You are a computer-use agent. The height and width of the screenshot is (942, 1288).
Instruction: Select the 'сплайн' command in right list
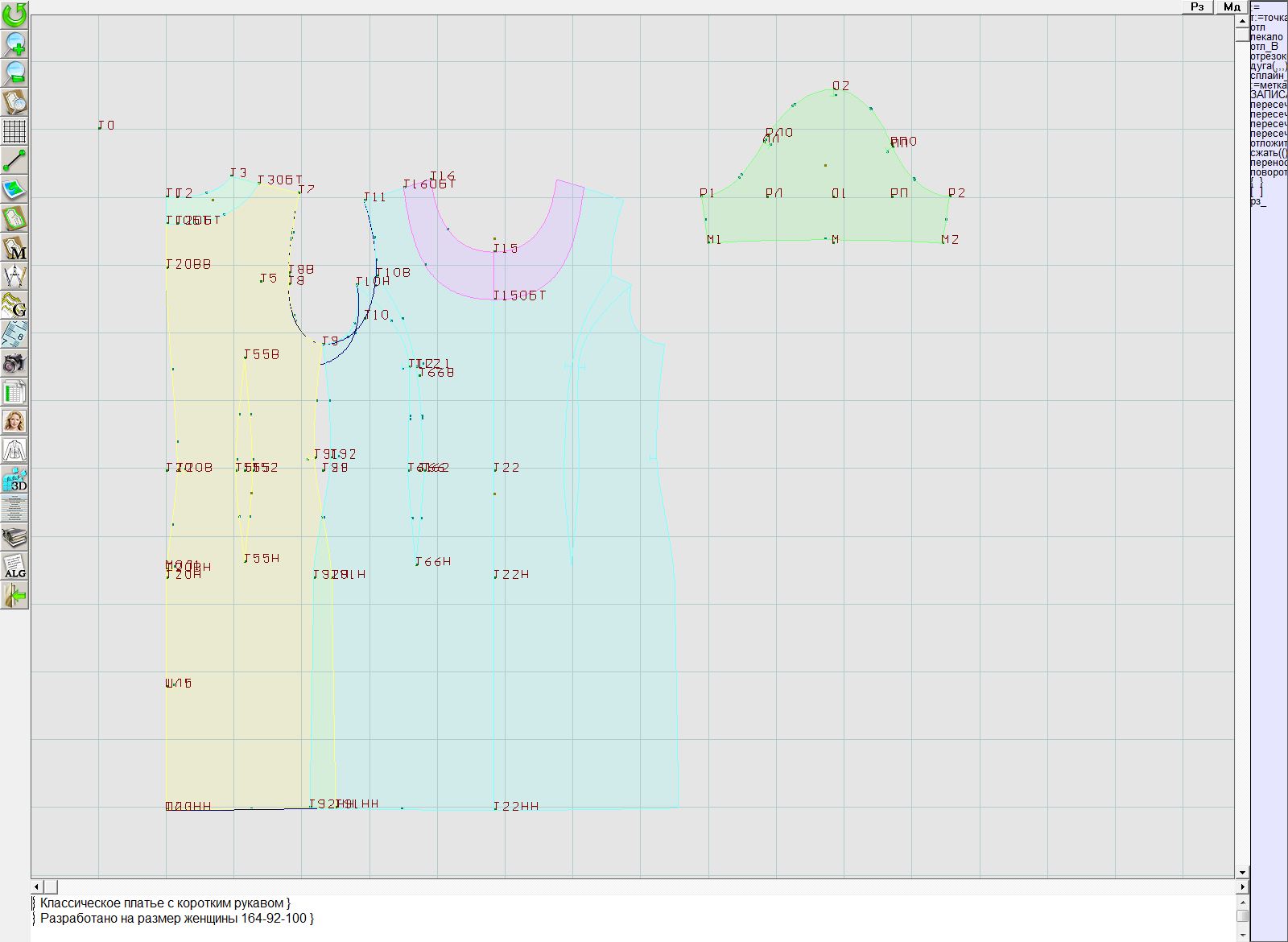1267,76
